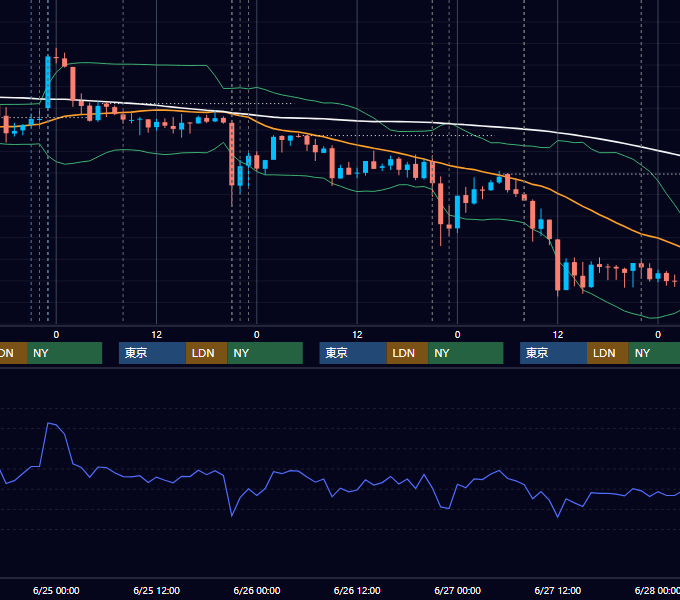The height and width of the screenshot is (600, 680).
Task: Click the tall blue candle before 6/25 00:00
Action: pyautogui.click(x=48, y=82)
